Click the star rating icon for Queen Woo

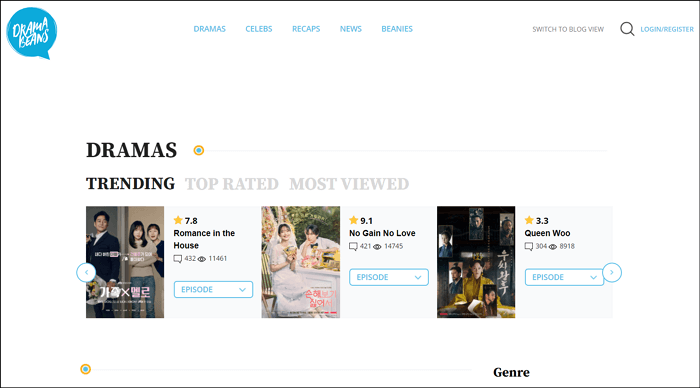coord(529,220)
